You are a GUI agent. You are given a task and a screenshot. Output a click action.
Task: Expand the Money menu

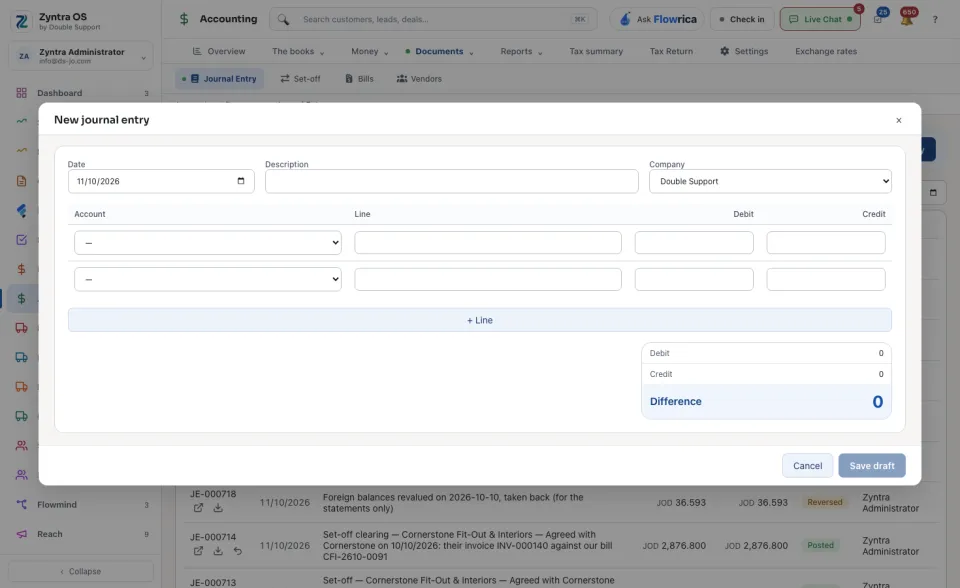pyautogui.click(x=370, y=51)
